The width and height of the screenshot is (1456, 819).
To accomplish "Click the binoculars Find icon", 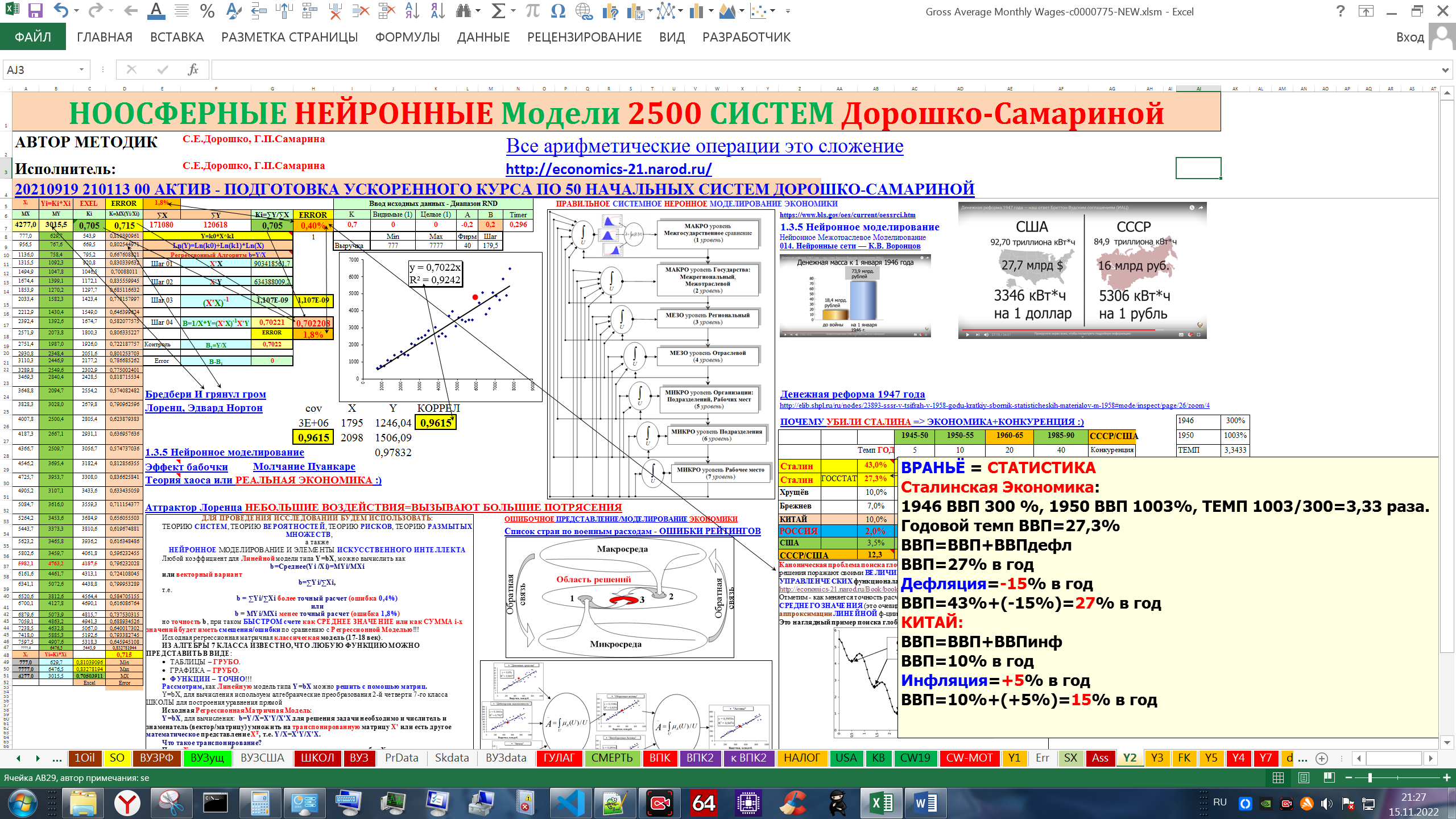I will pos(464,11).
